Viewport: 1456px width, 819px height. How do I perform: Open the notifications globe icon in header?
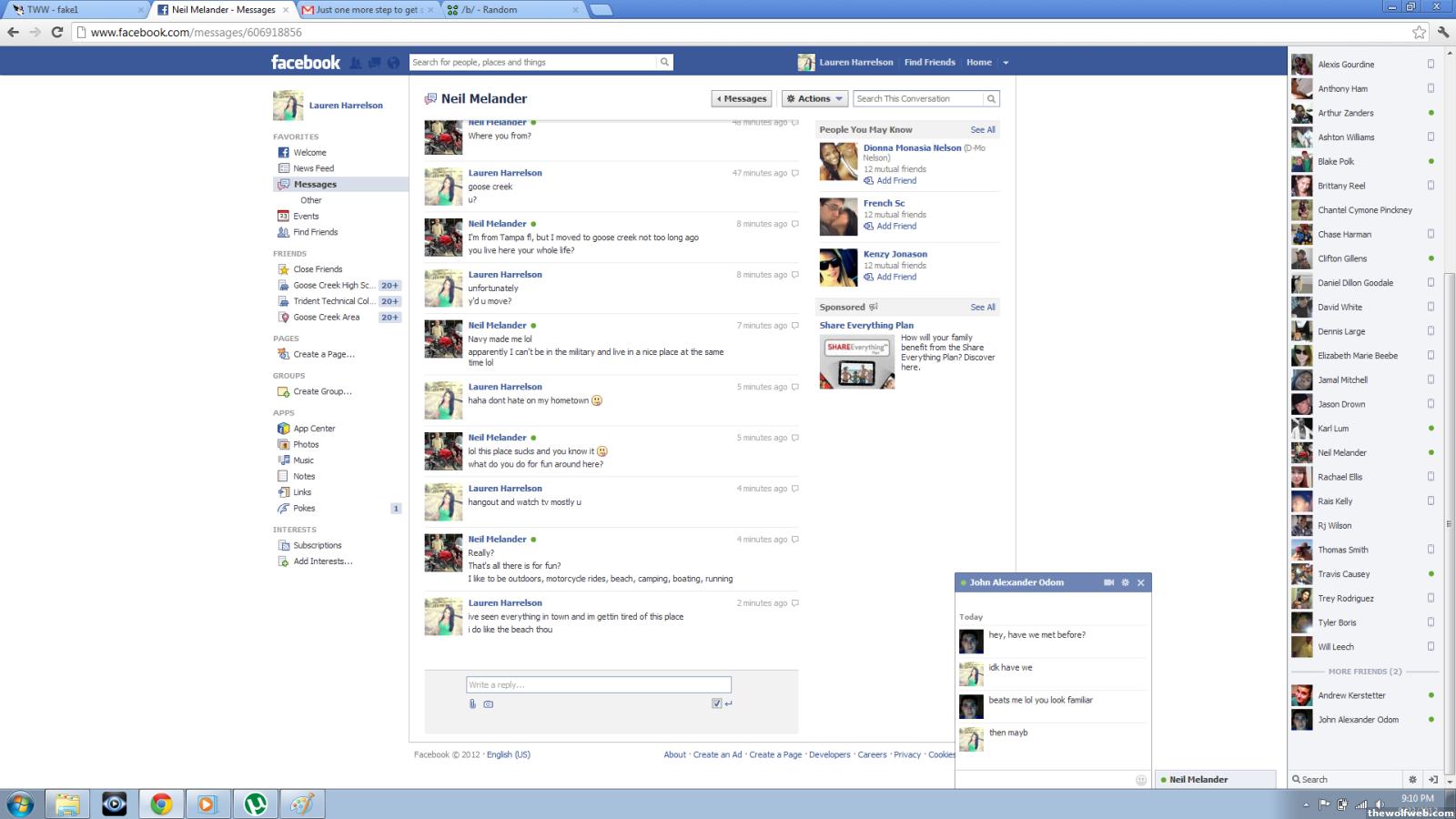[393, 63]
